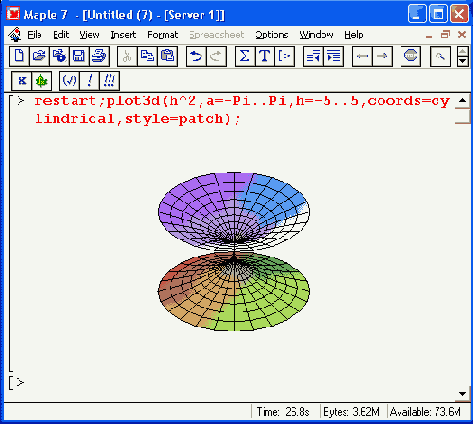This screenshot has width=473, height=424.
Task: Toggle Maple leaf input mode button
Action: [42, 81]
